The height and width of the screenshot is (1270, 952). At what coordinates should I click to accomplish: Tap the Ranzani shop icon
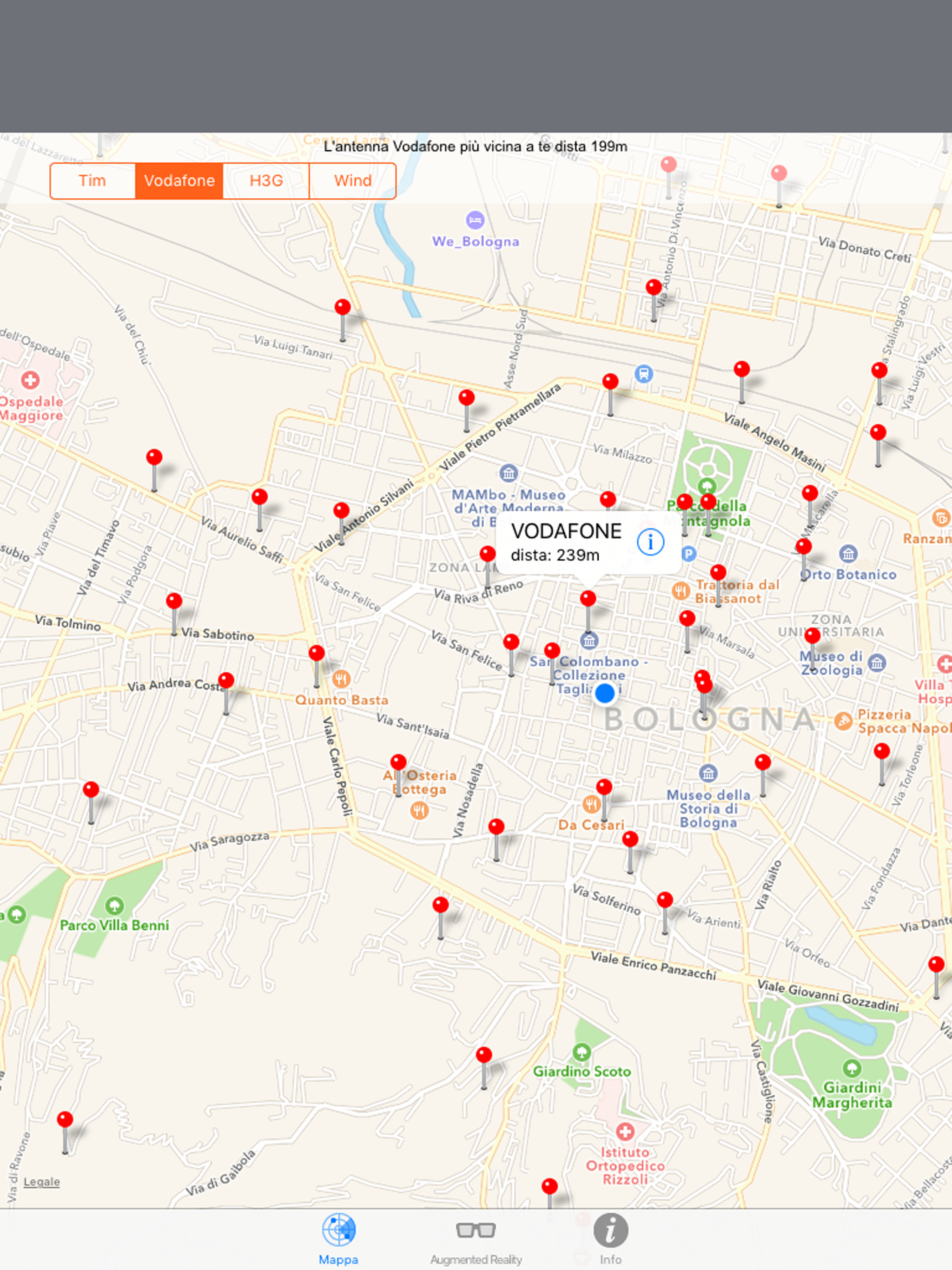(940, 518)
